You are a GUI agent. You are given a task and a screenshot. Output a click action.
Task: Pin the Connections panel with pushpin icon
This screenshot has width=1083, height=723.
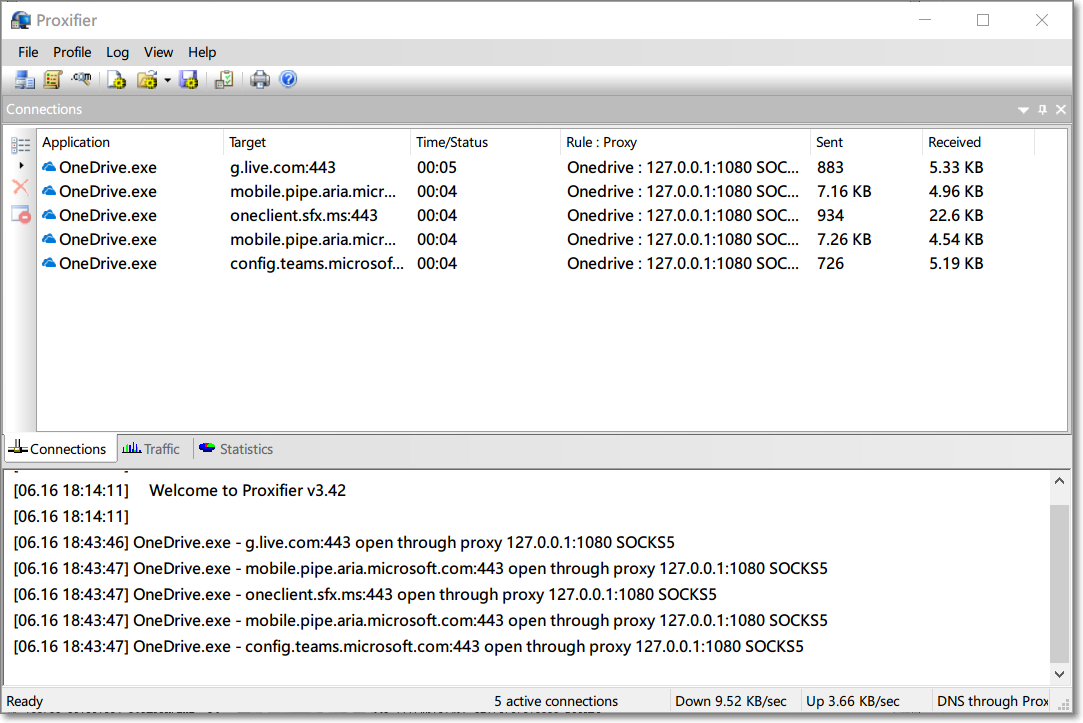[x=1042, y=109]
